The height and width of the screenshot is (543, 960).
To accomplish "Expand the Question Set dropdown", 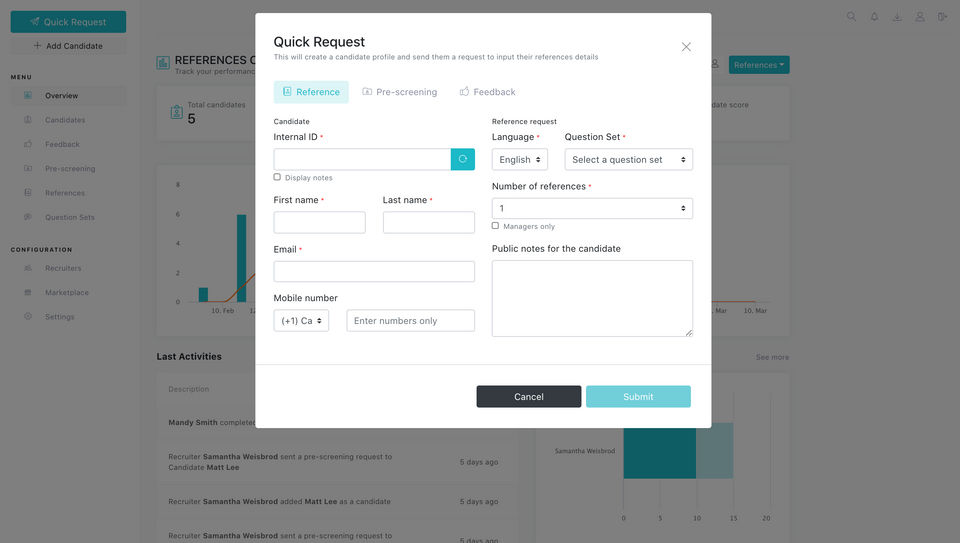I will tap(629, 159).
